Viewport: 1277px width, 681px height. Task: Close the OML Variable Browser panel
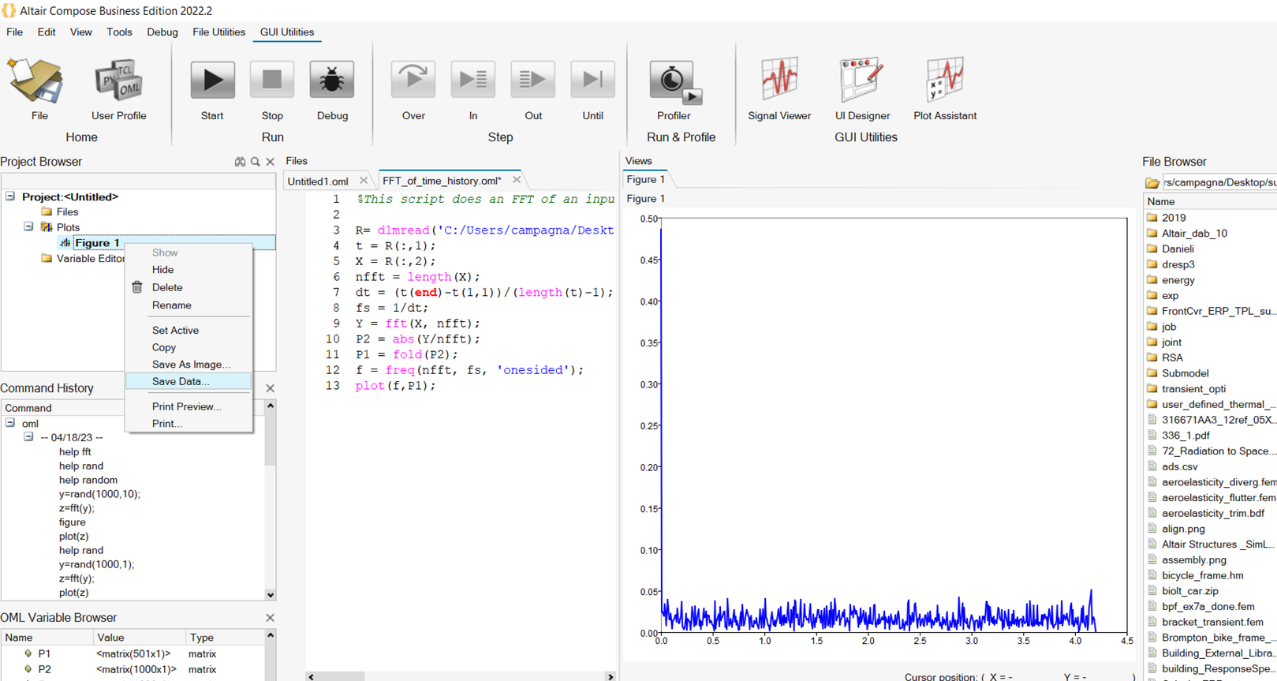click(270, 618)
